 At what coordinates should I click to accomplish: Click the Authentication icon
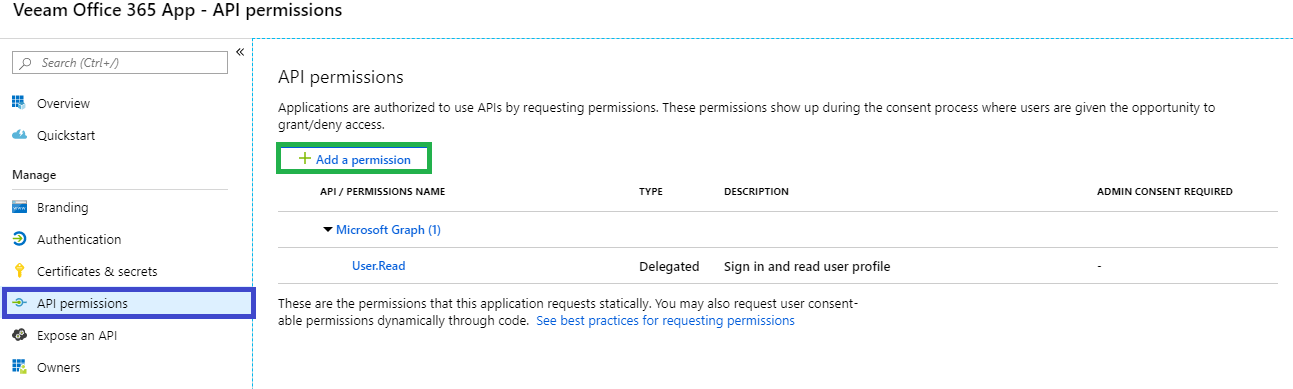(19, 239)
